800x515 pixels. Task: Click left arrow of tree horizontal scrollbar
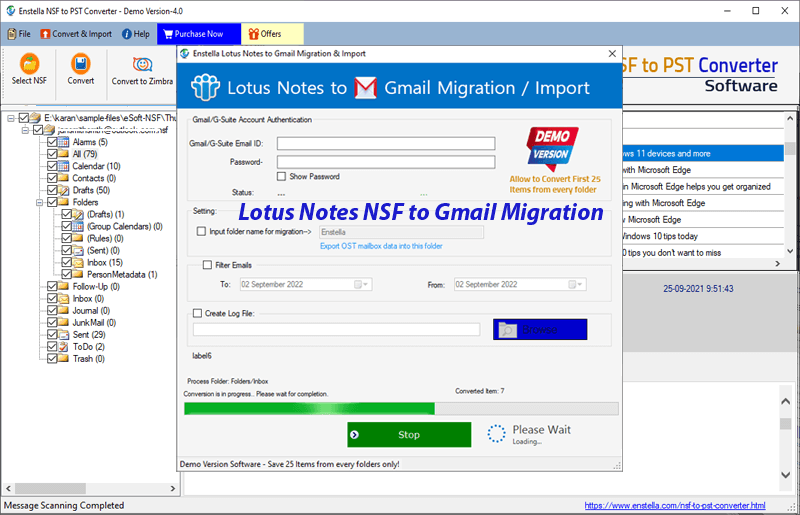pos(8,488)
